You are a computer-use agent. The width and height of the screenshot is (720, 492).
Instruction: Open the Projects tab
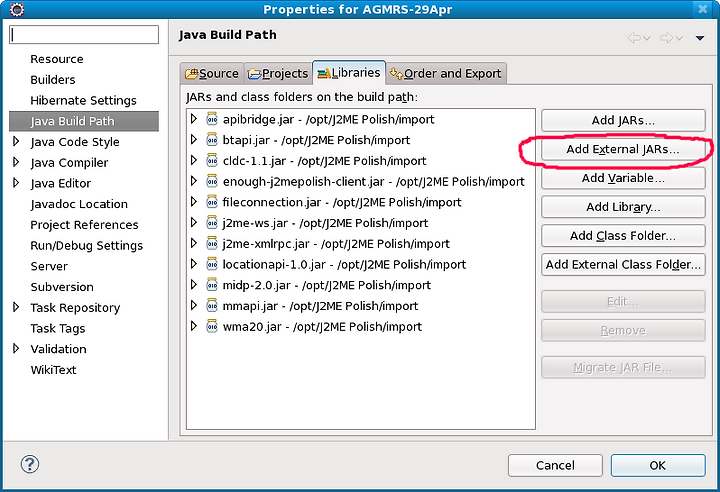(278, 74)
